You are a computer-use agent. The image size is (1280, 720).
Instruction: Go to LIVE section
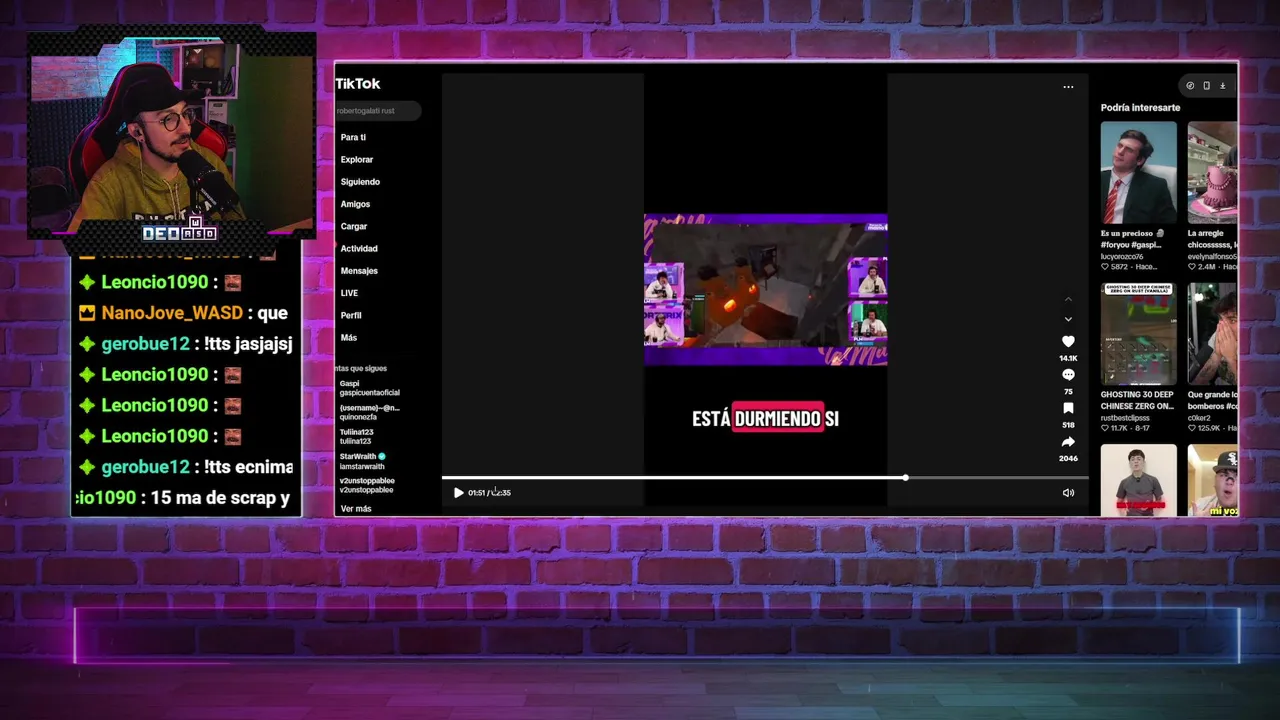click(x=349, y=293)
